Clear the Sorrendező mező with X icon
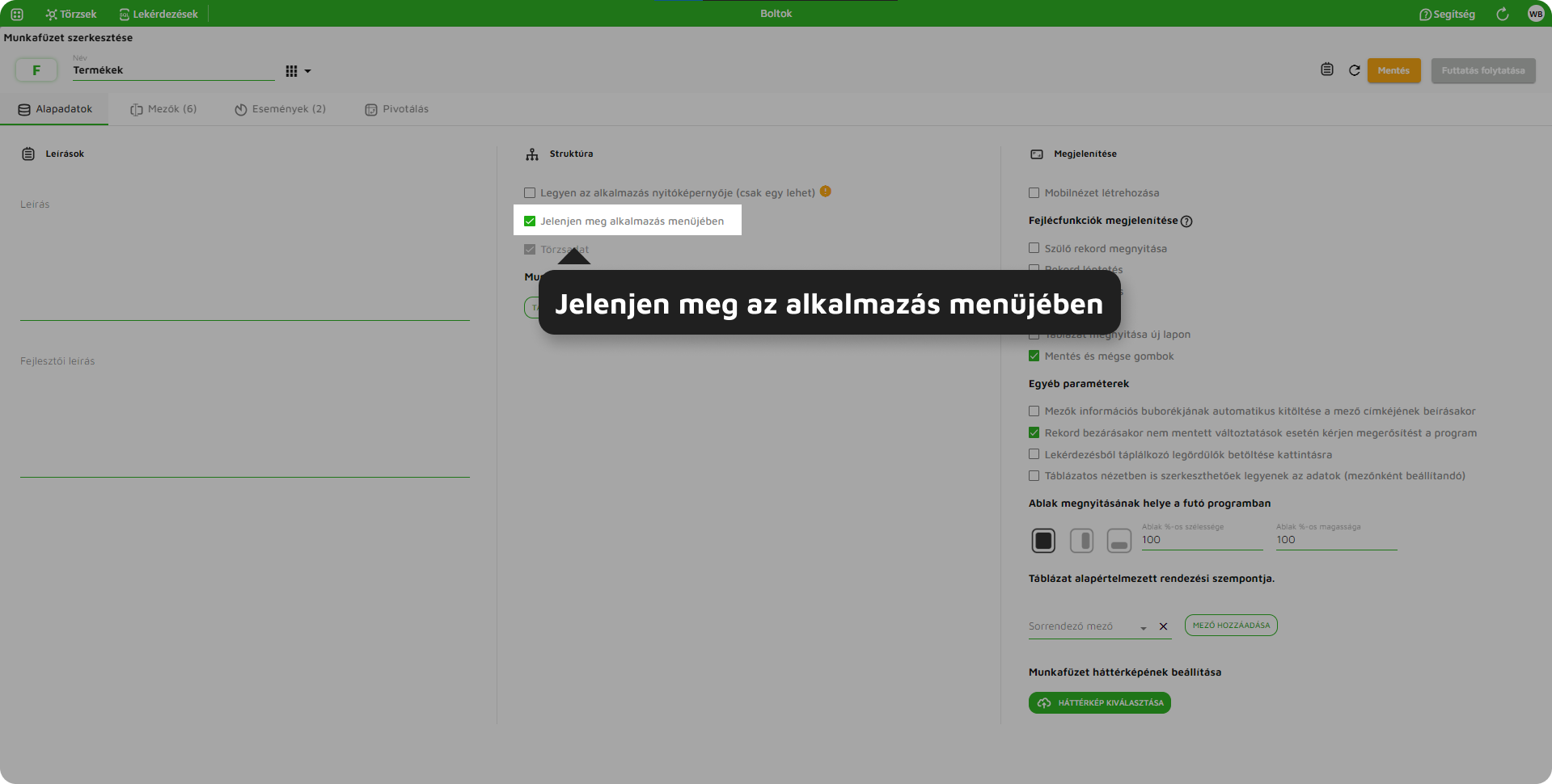This screenshot has height=784, width=1552. point(1163,626)
